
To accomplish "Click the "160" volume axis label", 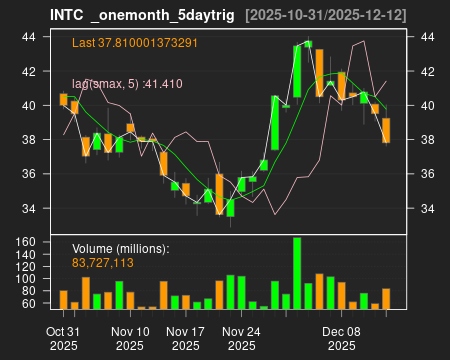I will [x=26, y=242].
